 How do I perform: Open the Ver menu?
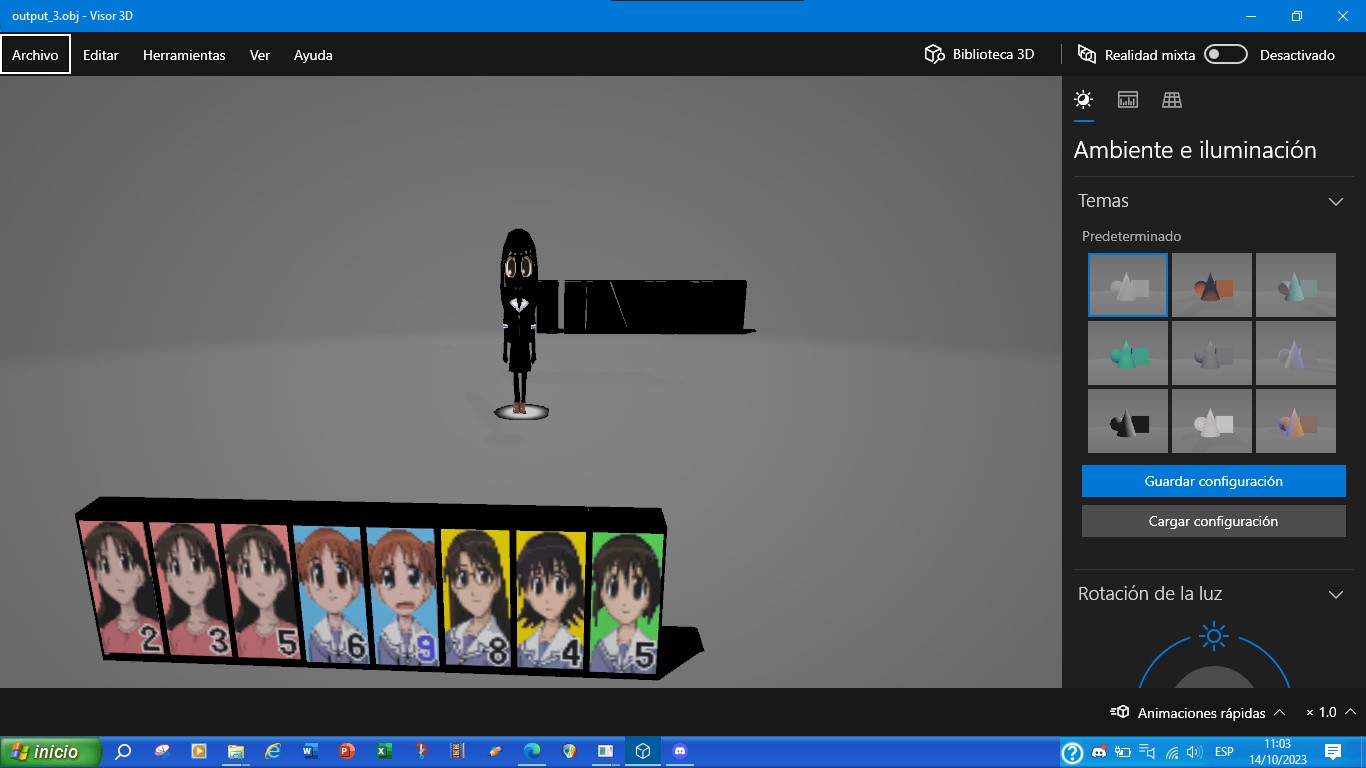coord(260,55)
